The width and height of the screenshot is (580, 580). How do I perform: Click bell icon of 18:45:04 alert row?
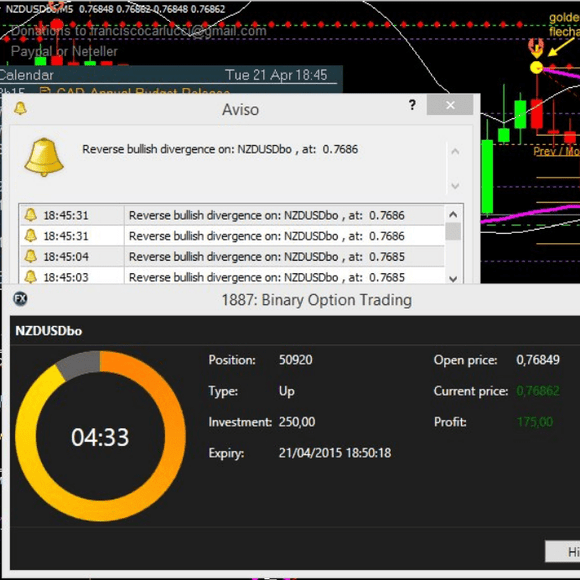[x=30, y=256]
